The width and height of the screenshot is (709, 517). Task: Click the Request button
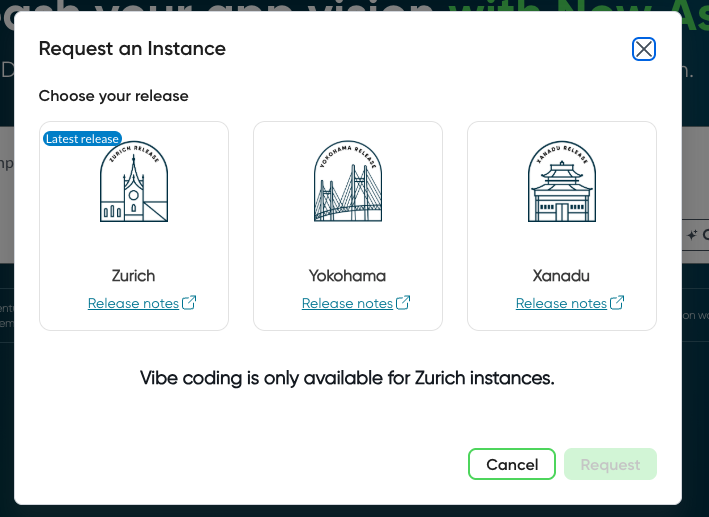[610, 464]
